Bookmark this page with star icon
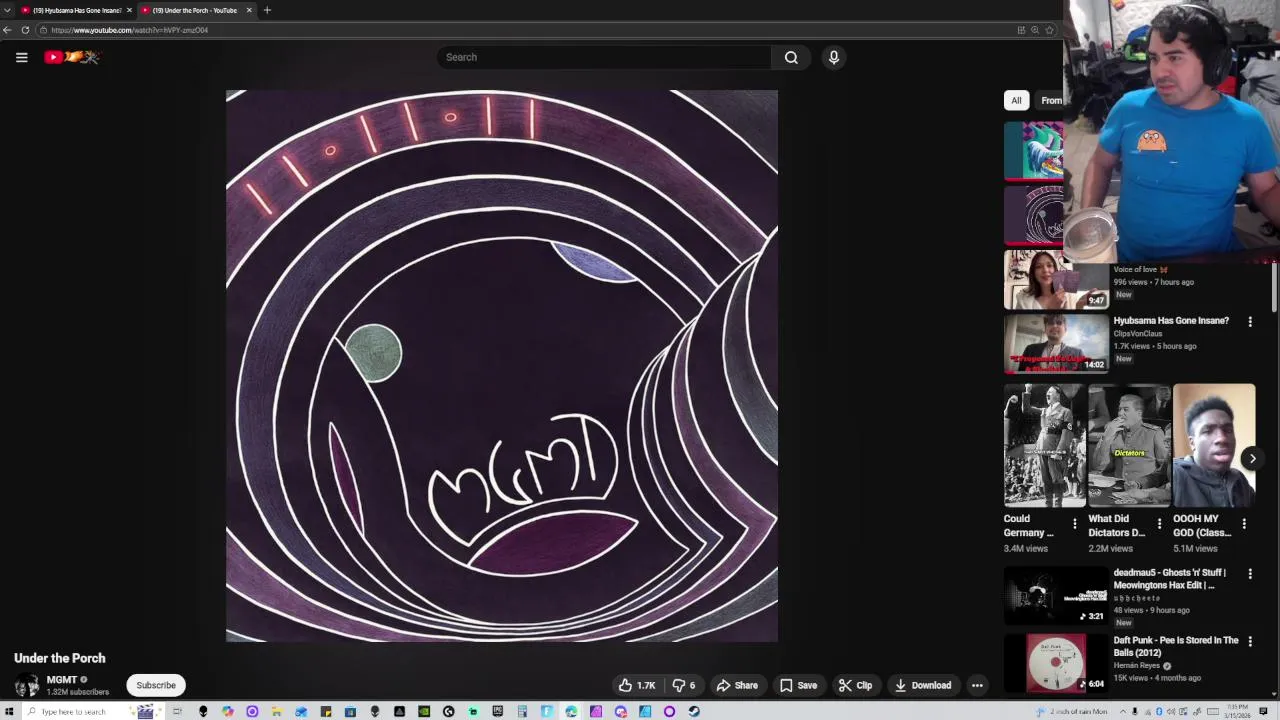The width and height of the screenshot is (1280, 720). click(1049, 30)
